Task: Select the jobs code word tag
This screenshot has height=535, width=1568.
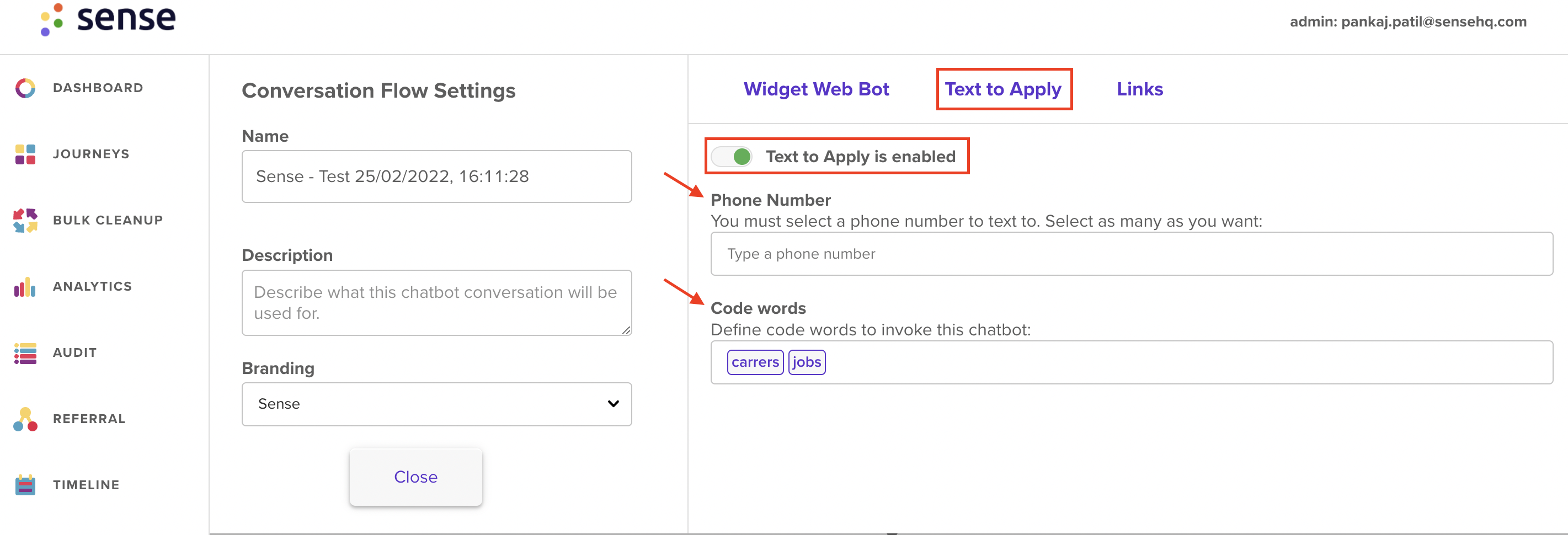Action: [x=807, y=362]
